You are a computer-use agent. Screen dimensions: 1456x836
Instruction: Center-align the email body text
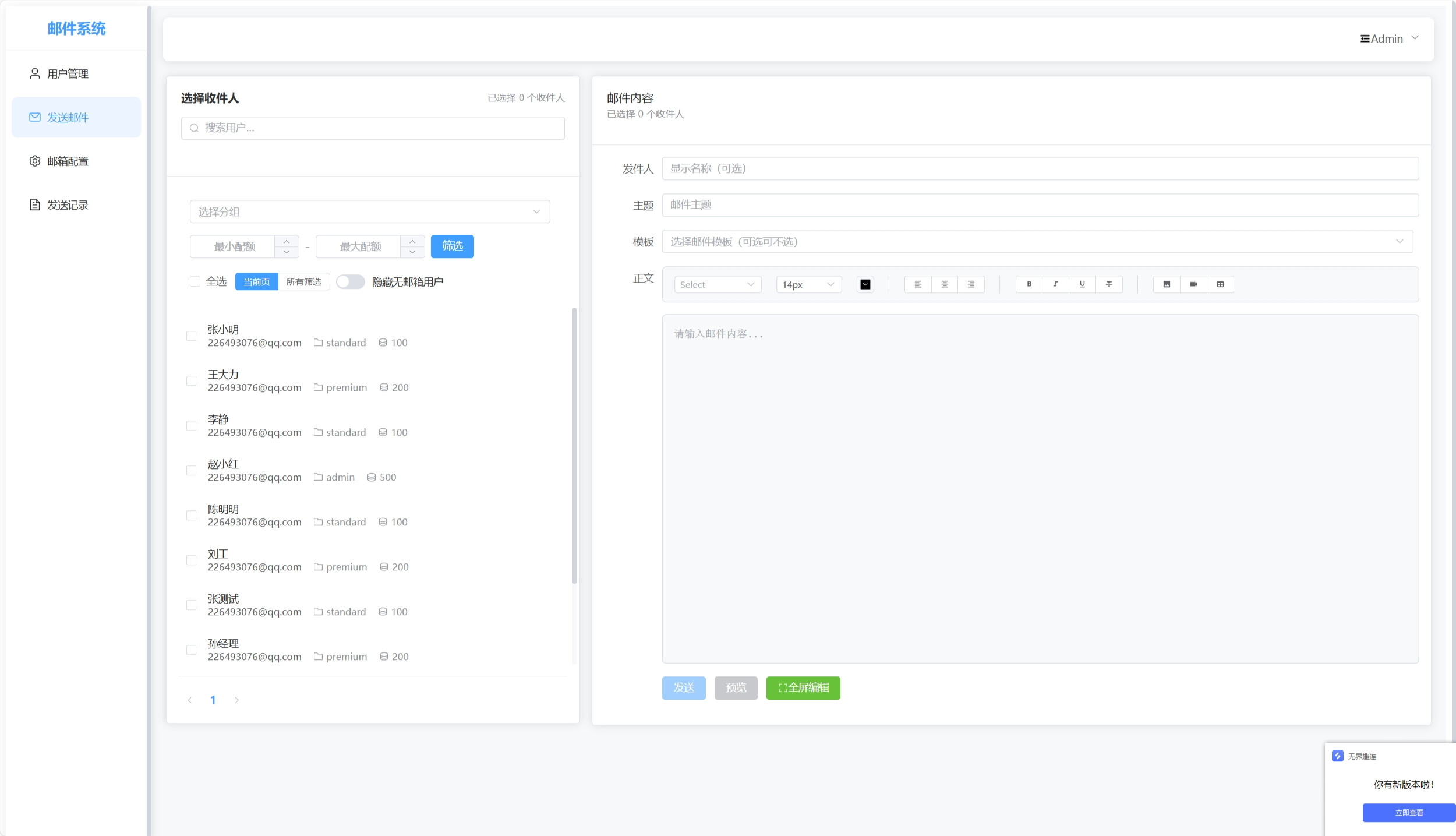pyautogui.click(x=945, y=284)
